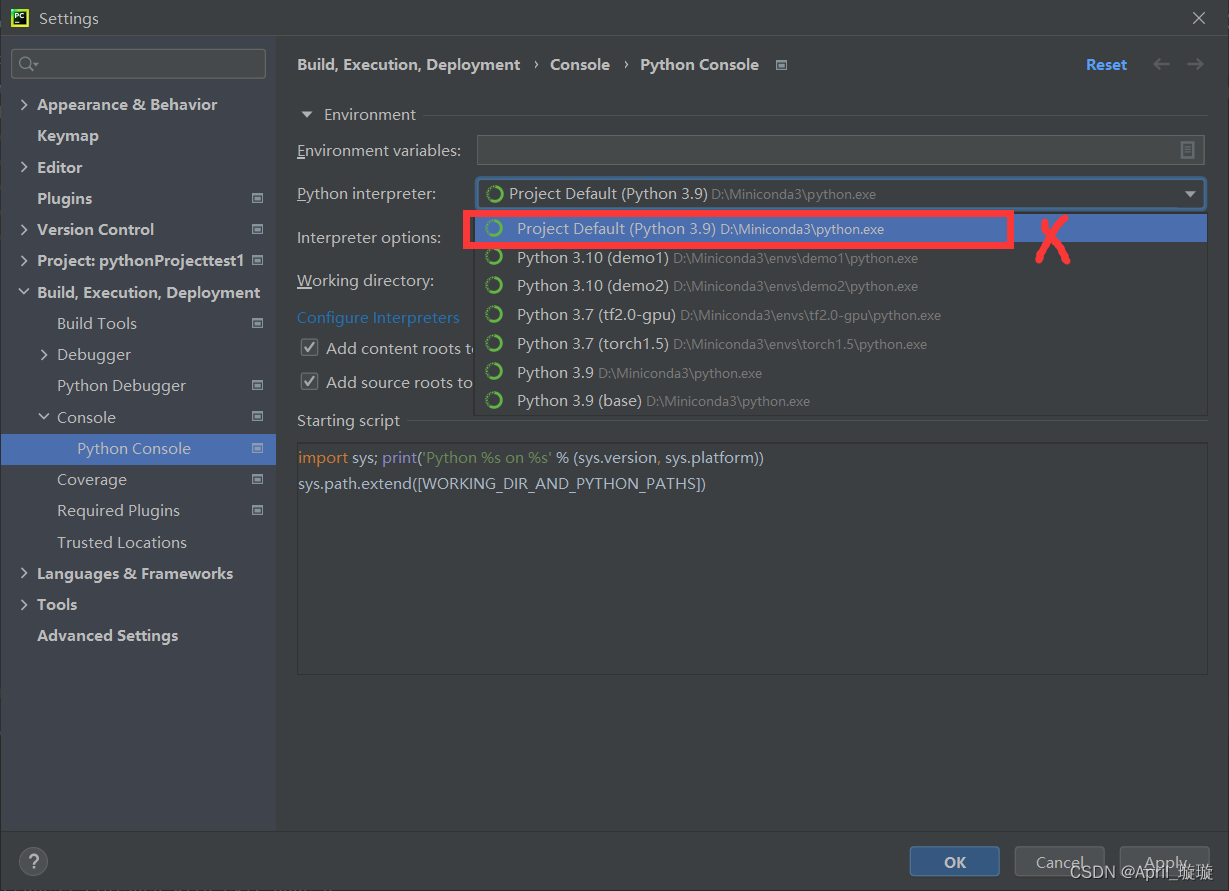Expand Appearance & Behavior
Screen dimensions: 1229x891
click(24, 104)
